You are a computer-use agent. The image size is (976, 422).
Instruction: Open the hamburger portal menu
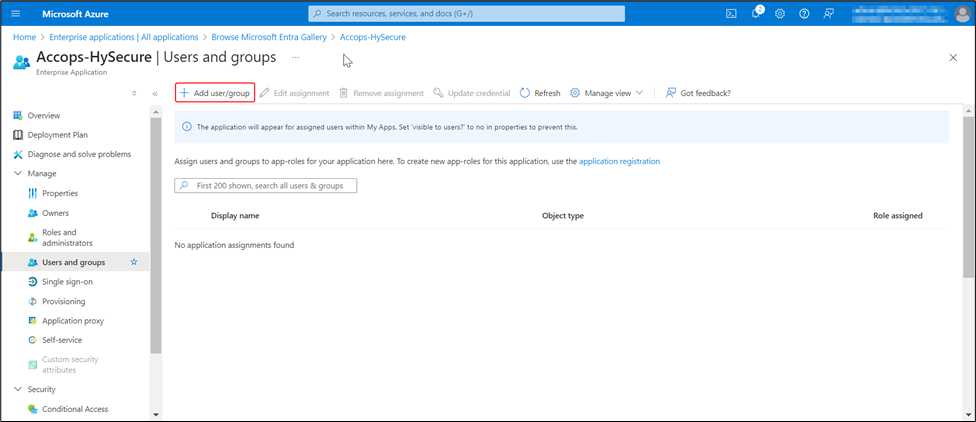point(17,13)
